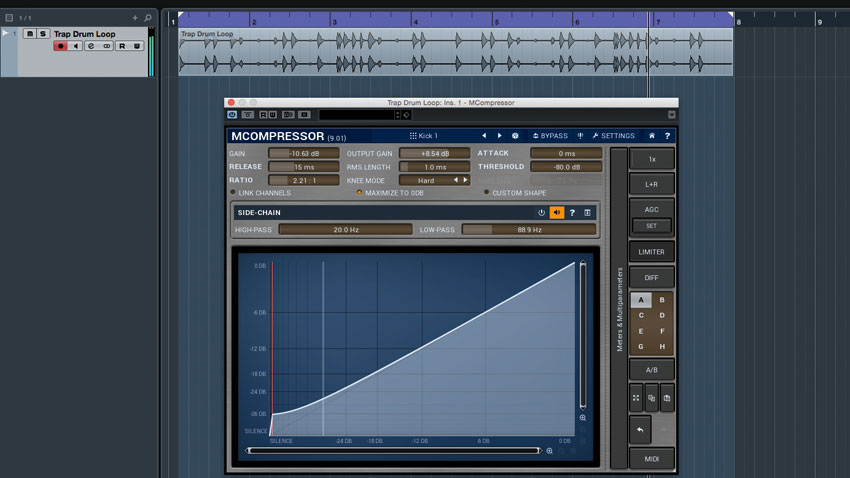Select preset slot B
The height and width of the screenshot is (478, 850).
coord(662,300)
